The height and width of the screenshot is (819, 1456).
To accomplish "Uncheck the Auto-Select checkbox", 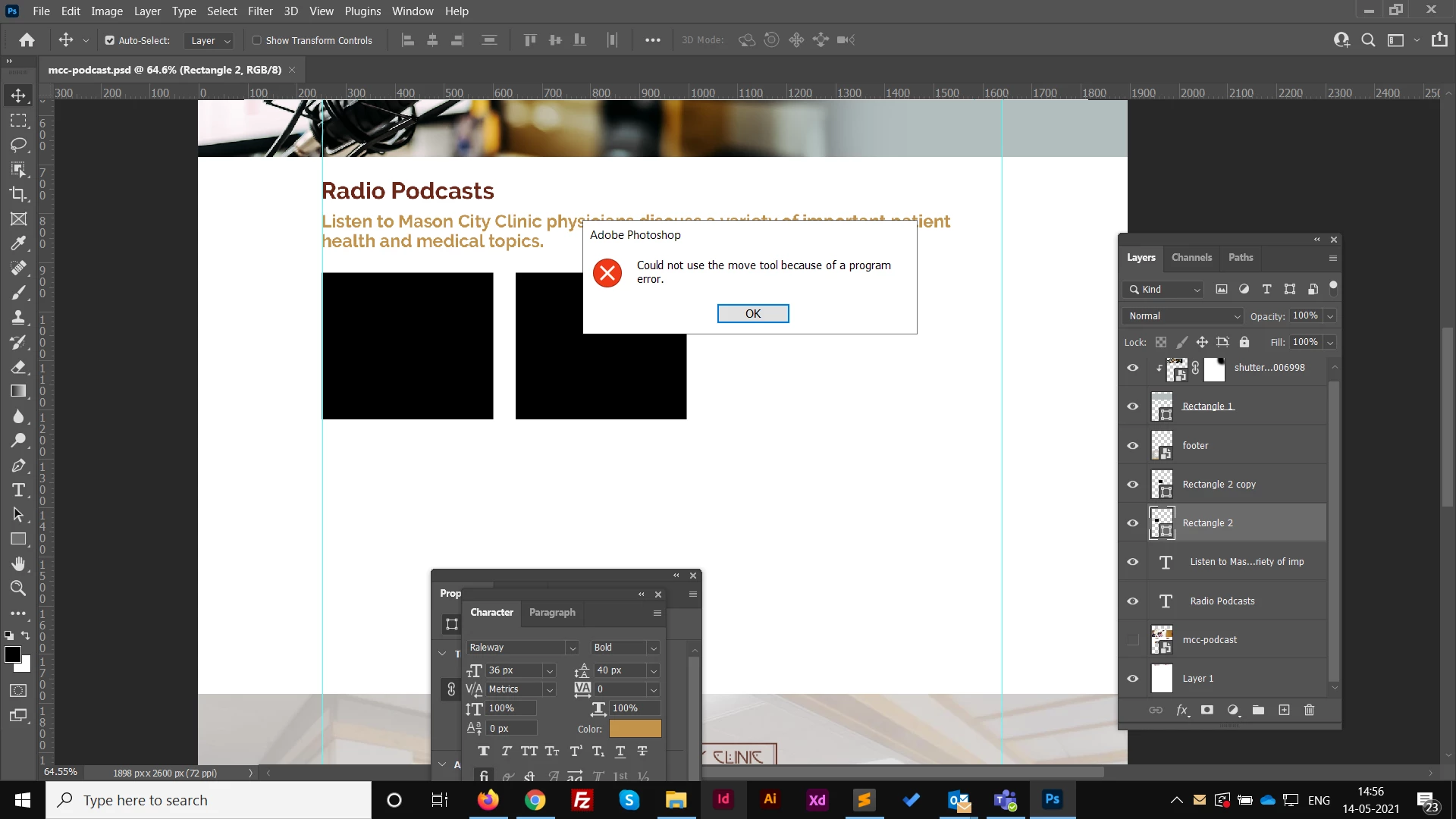I will click(x=110, y=41).
